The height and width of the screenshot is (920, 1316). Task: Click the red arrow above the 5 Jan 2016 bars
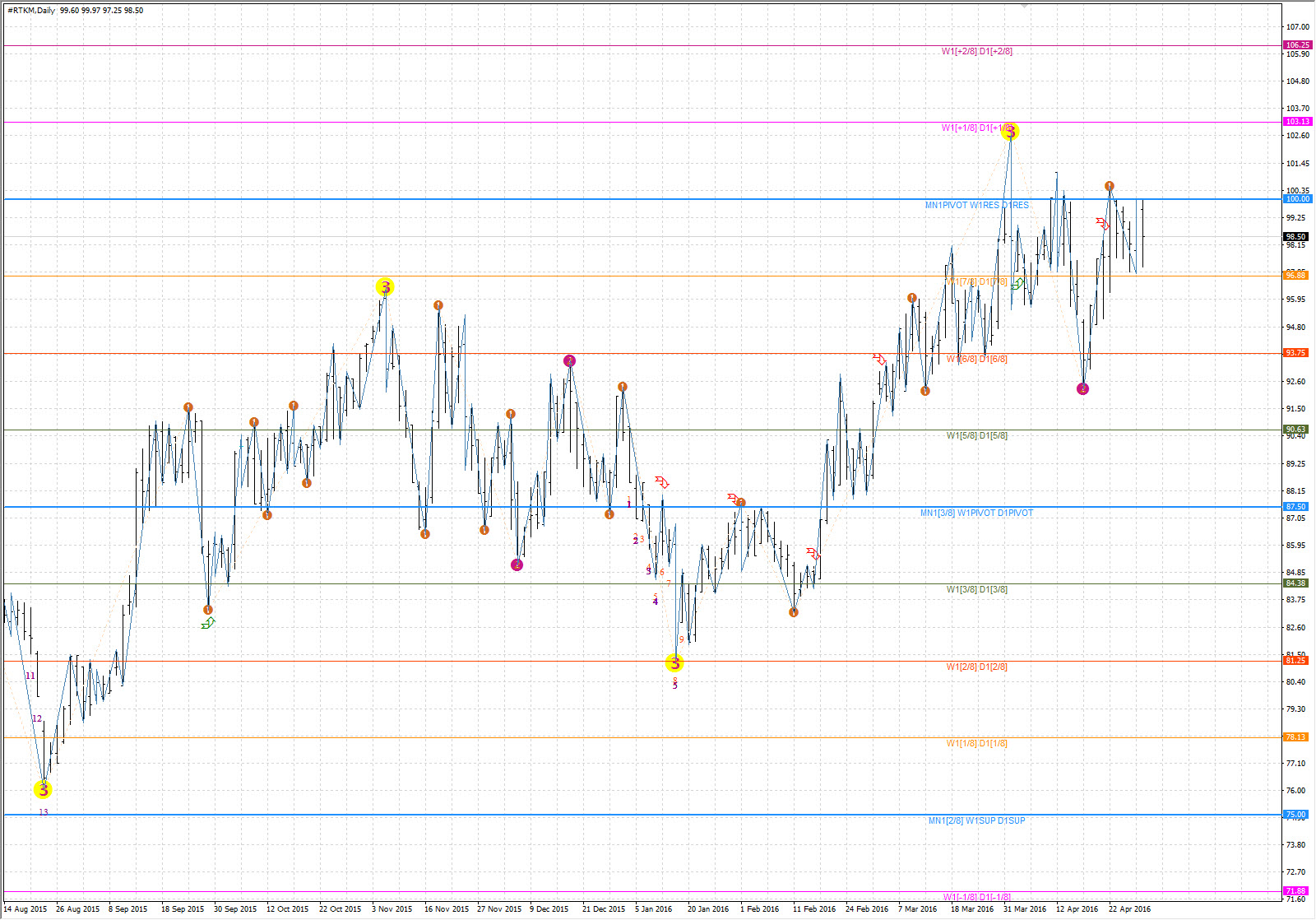click(662, 482)
